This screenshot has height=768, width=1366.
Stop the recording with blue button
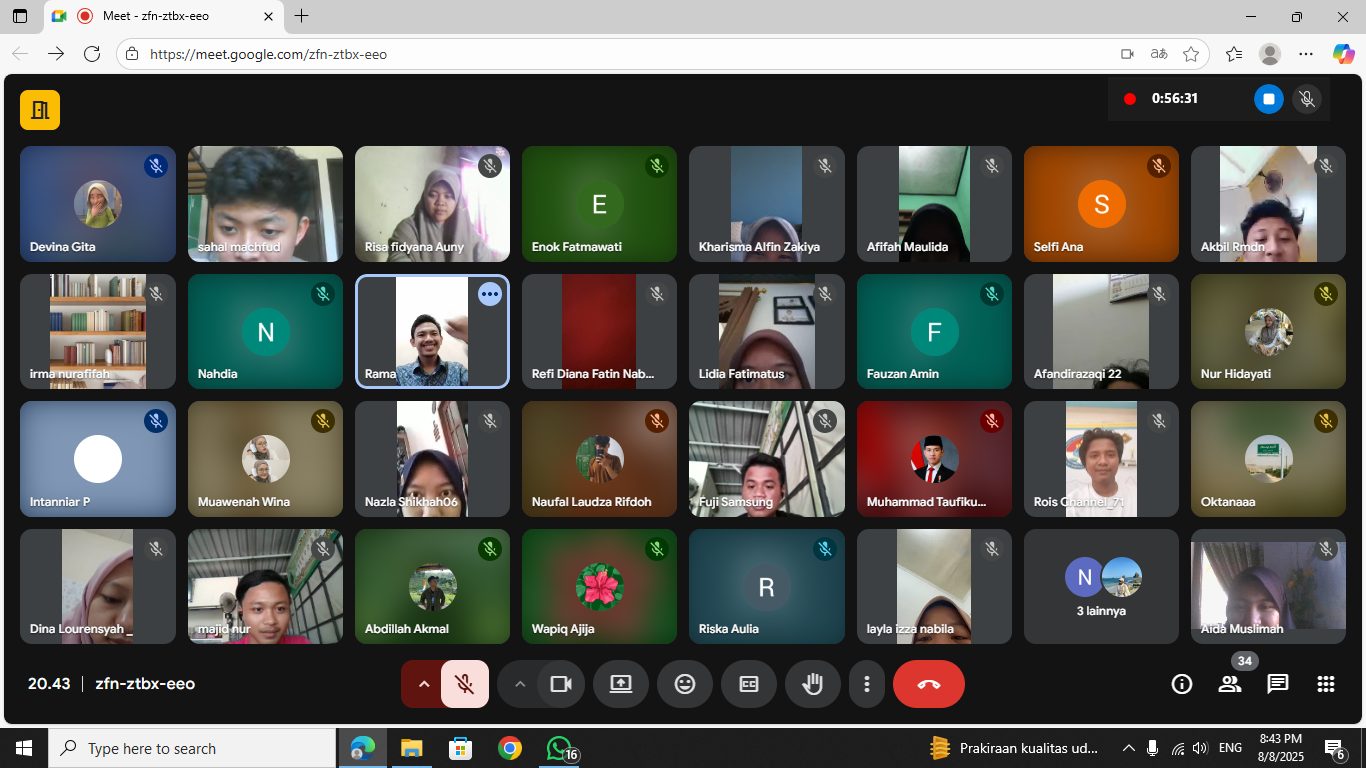click(1269, 99)
